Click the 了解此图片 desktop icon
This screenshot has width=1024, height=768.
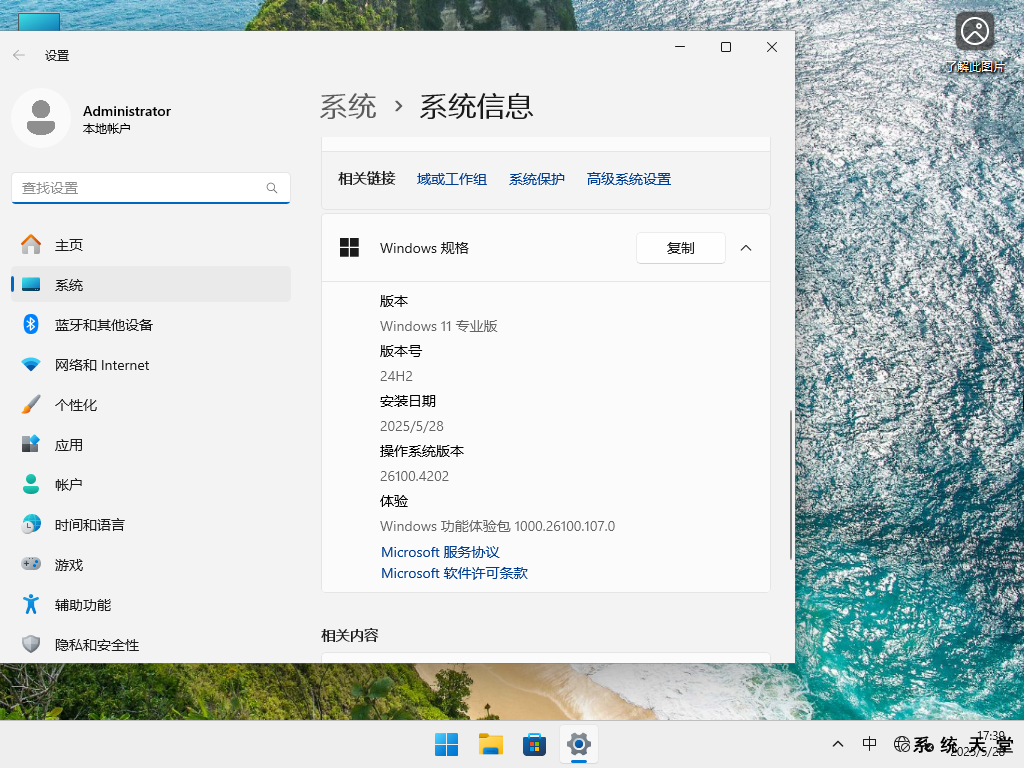[x=975, y=42]
